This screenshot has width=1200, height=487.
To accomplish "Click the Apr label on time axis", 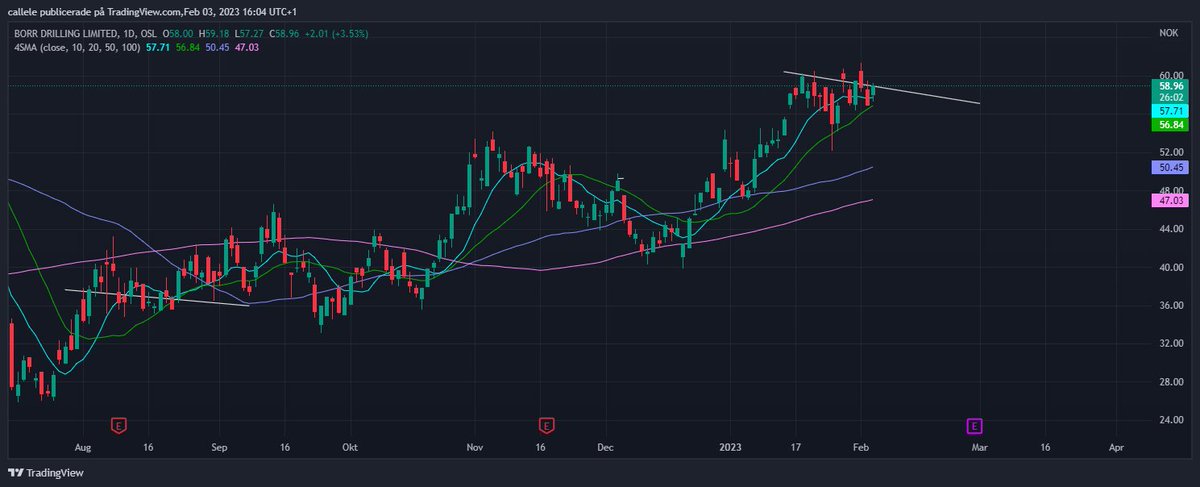I will click(1117, 449).
